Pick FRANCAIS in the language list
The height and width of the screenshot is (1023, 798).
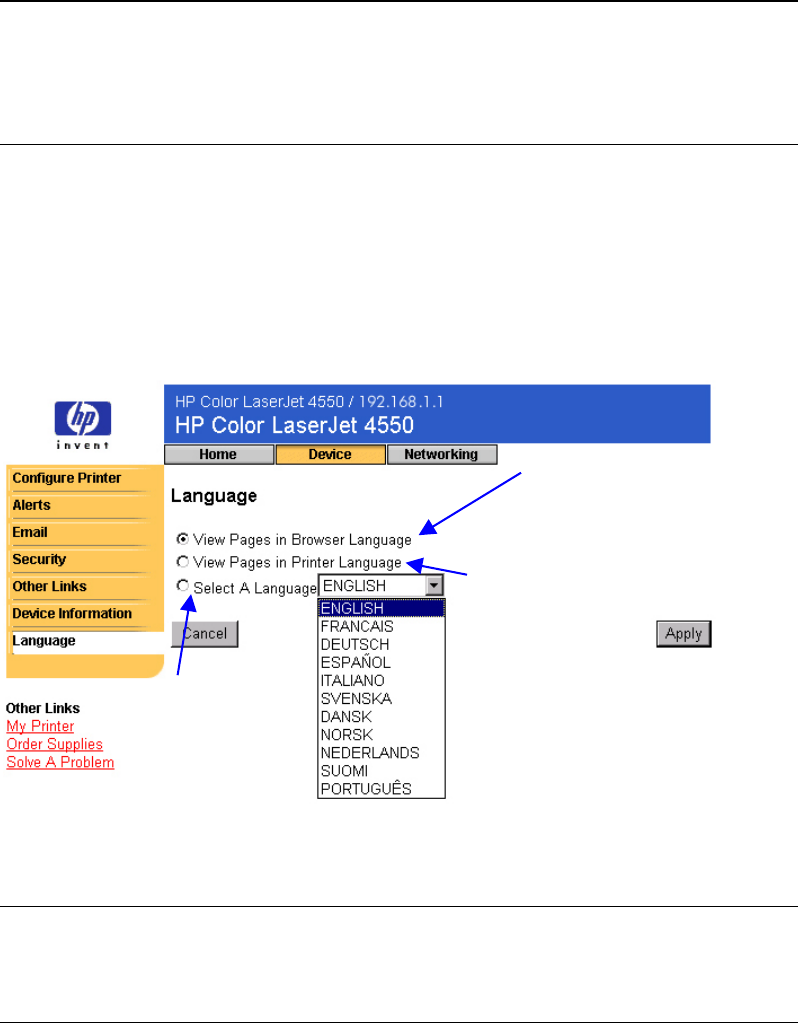382,626
